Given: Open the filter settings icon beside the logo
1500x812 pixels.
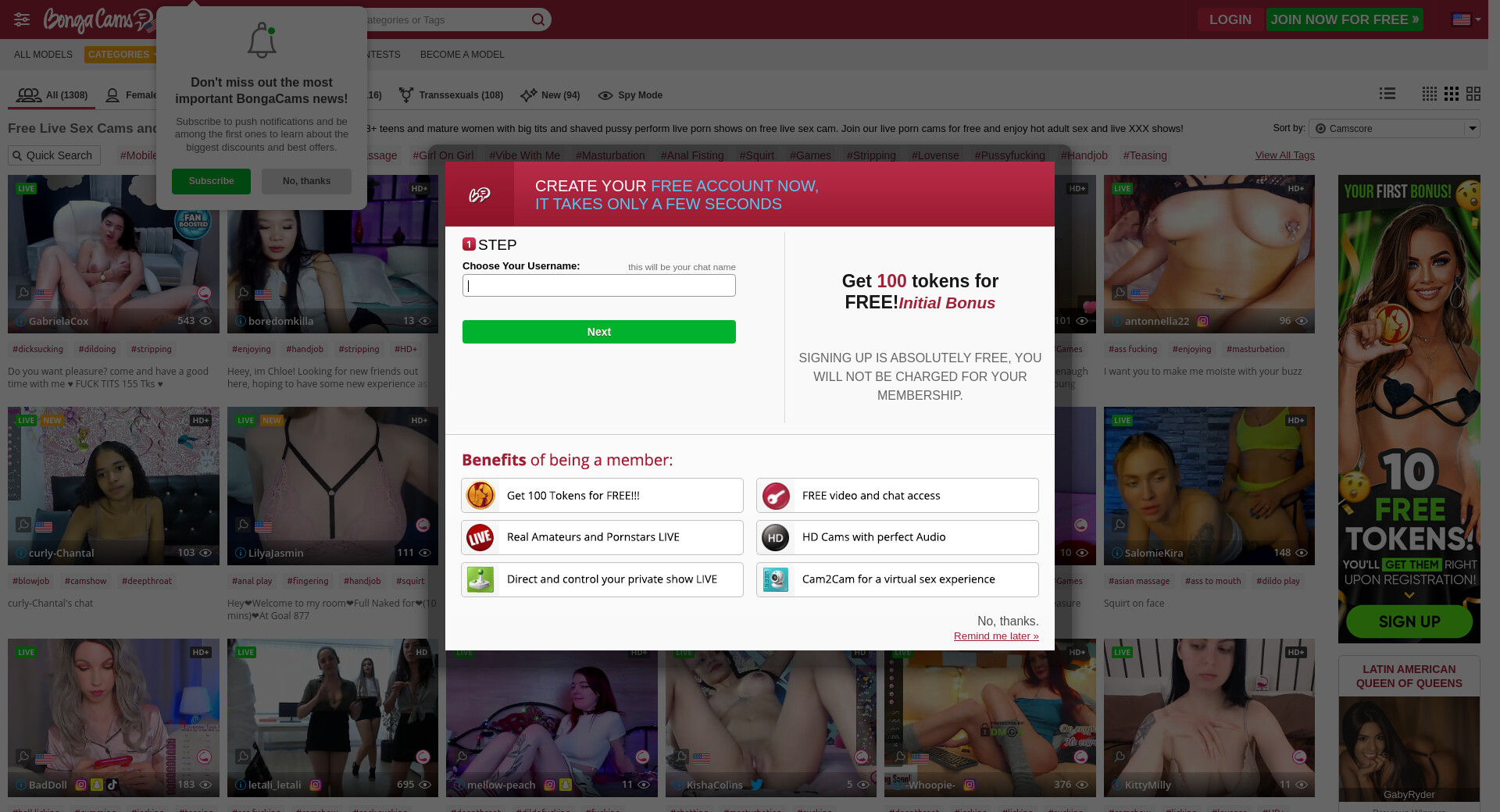Looking at the screenshot, I should pos(22,20).
